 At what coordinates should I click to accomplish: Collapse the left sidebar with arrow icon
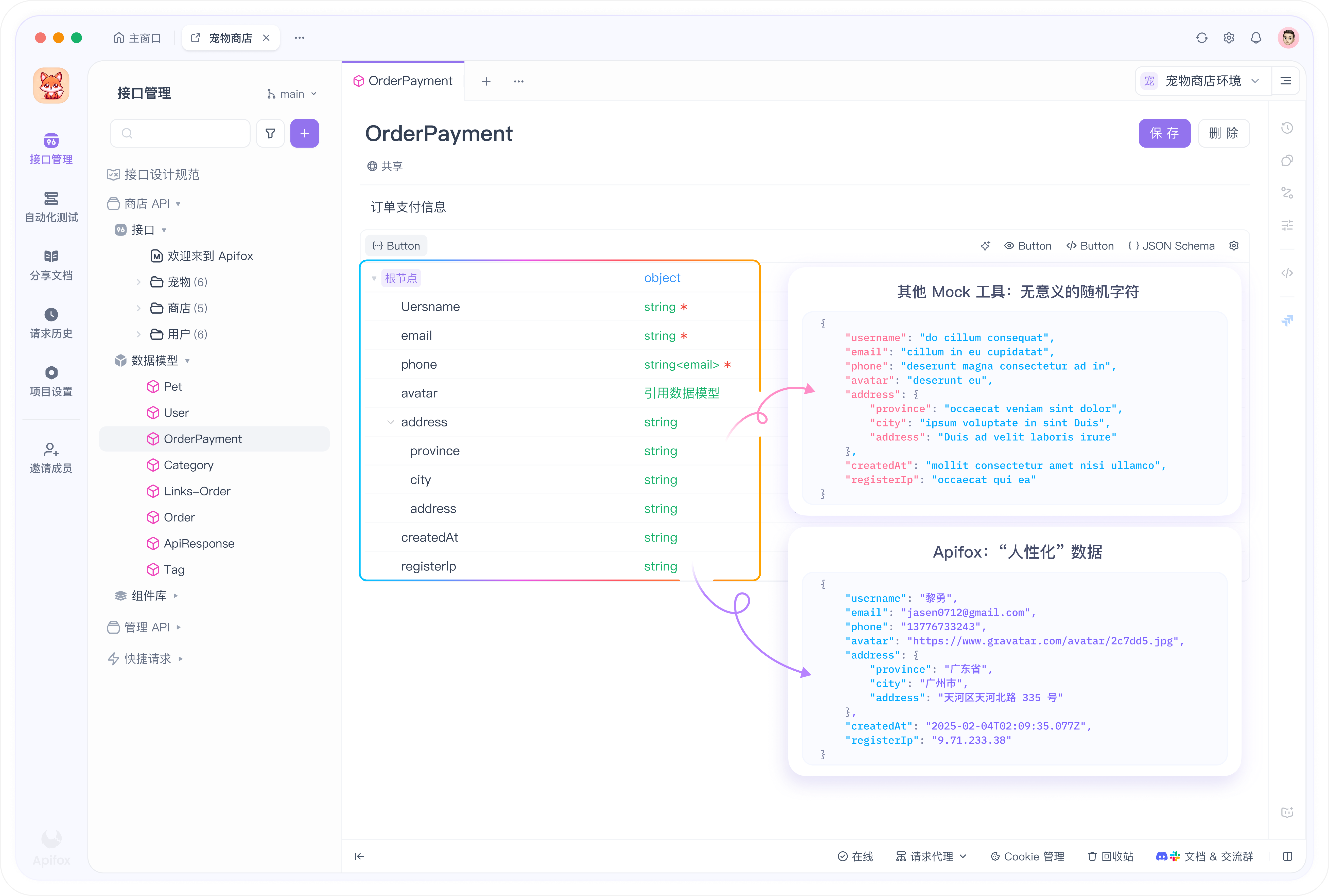click(360, 856)
